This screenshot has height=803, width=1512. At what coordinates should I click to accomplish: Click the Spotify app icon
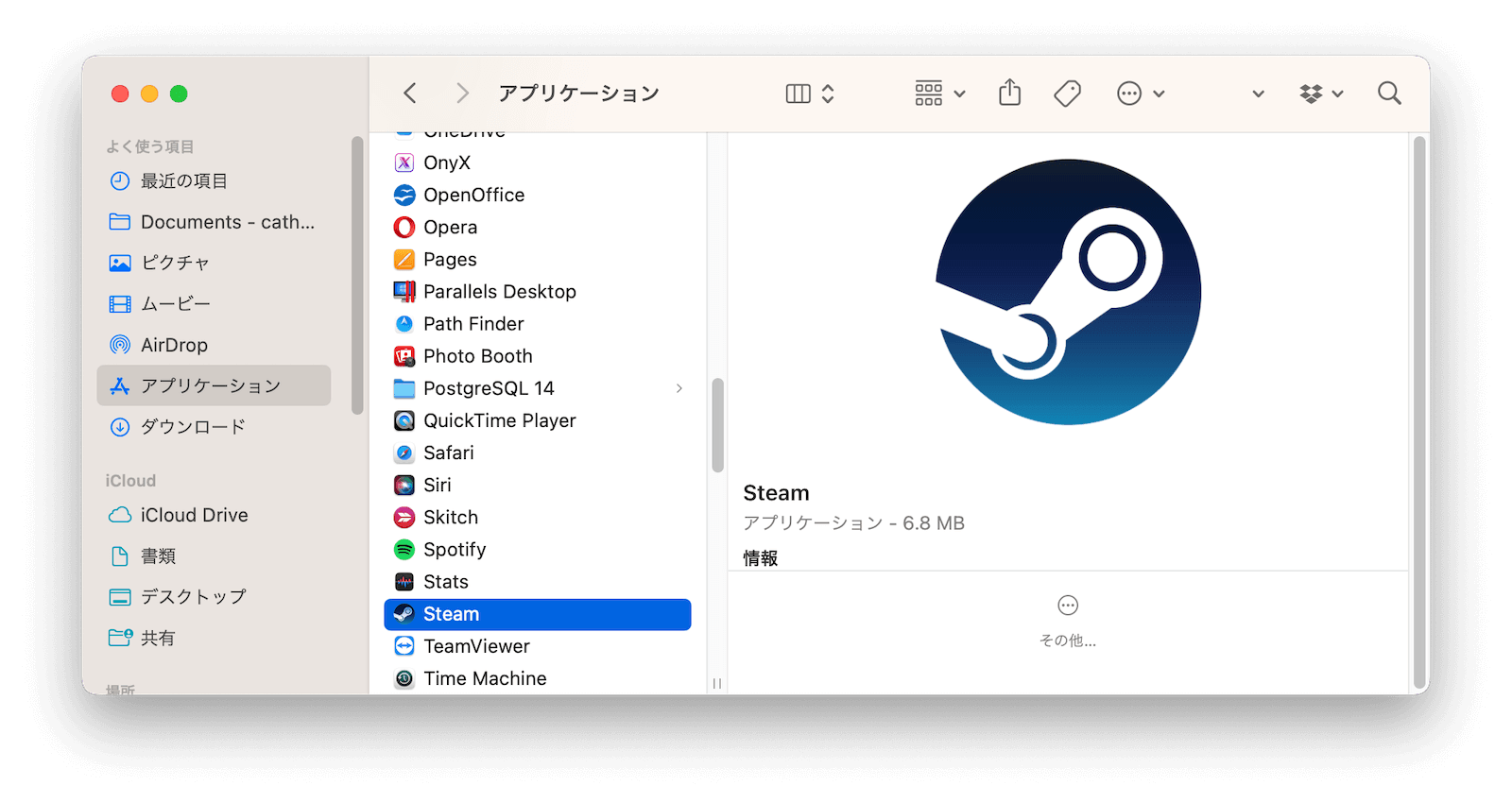pos(404,549)
